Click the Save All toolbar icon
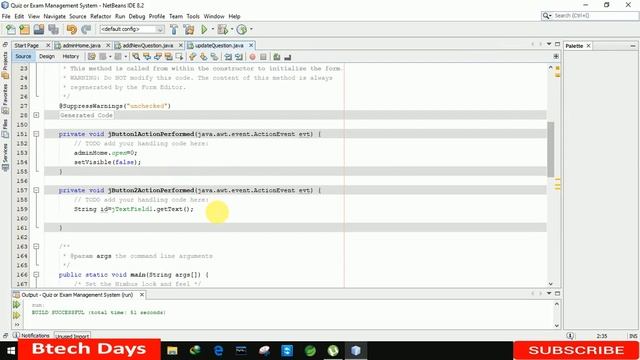The image size is (640, 360). pos(53,29)
